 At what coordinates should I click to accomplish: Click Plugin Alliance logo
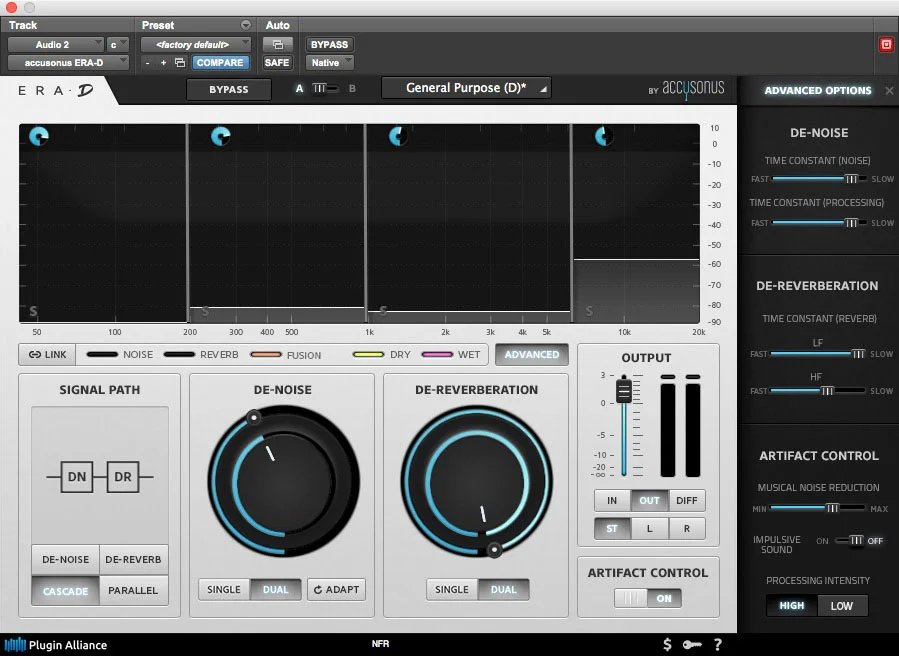[x=56, y=645]
